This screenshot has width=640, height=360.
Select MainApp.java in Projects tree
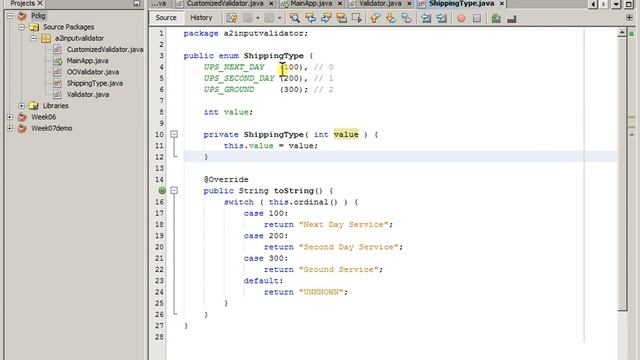tap(87, 61)
